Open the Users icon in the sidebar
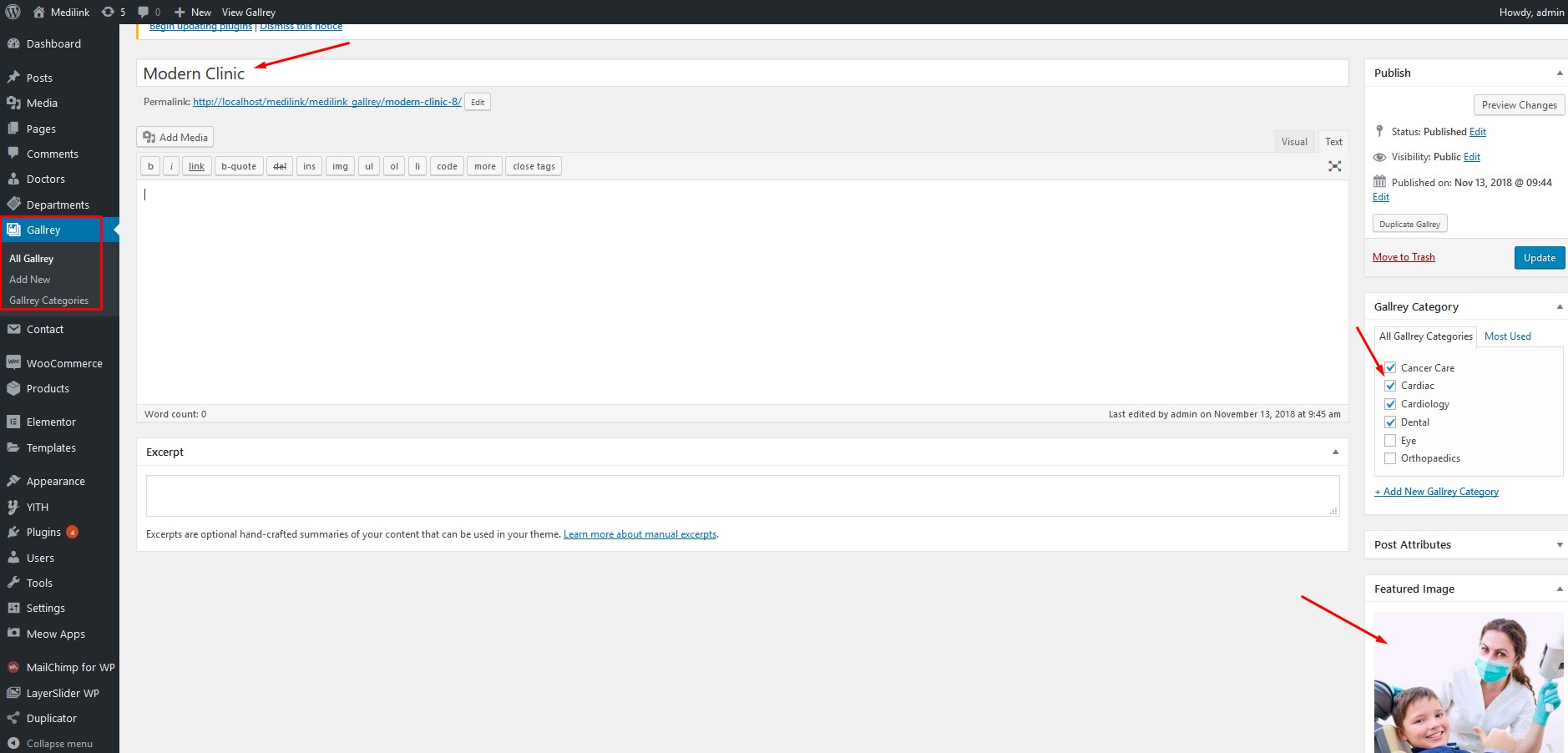Image resolution: width=1568 pixels, height=753 pixels. coord(13,558)
